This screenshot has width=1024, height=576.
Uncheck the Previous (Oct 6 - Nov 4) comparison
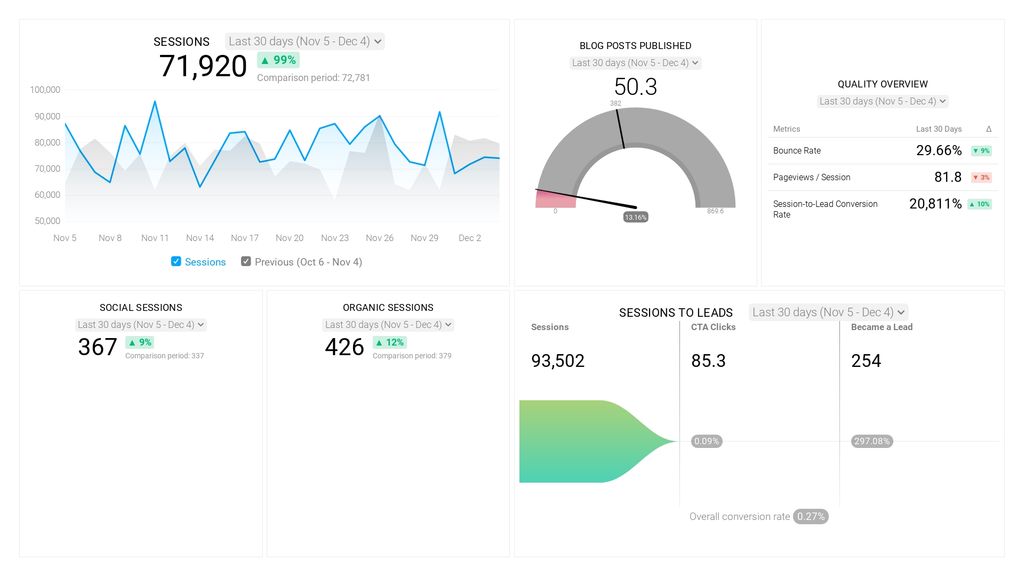coord(246,261)
